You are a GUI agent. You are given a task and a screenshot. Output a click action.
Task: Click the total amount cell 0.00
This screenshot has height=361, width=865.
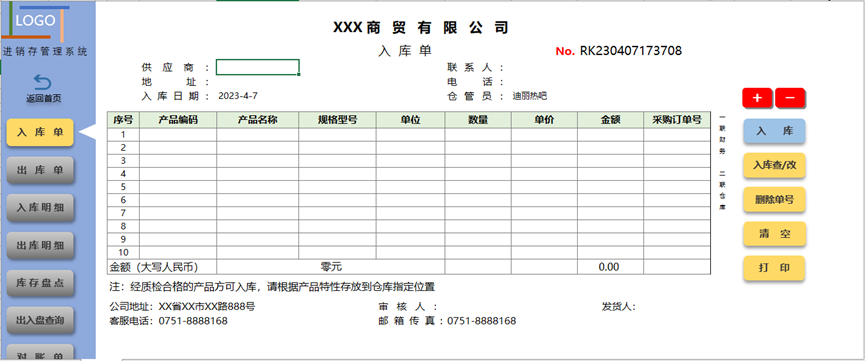pyautogui.click(x=611, y=267)
